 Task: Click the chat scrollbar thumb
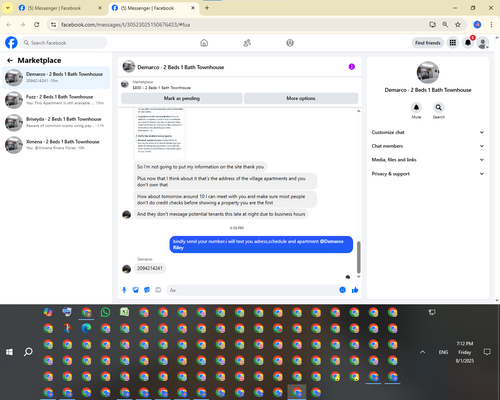click(359, 257)
